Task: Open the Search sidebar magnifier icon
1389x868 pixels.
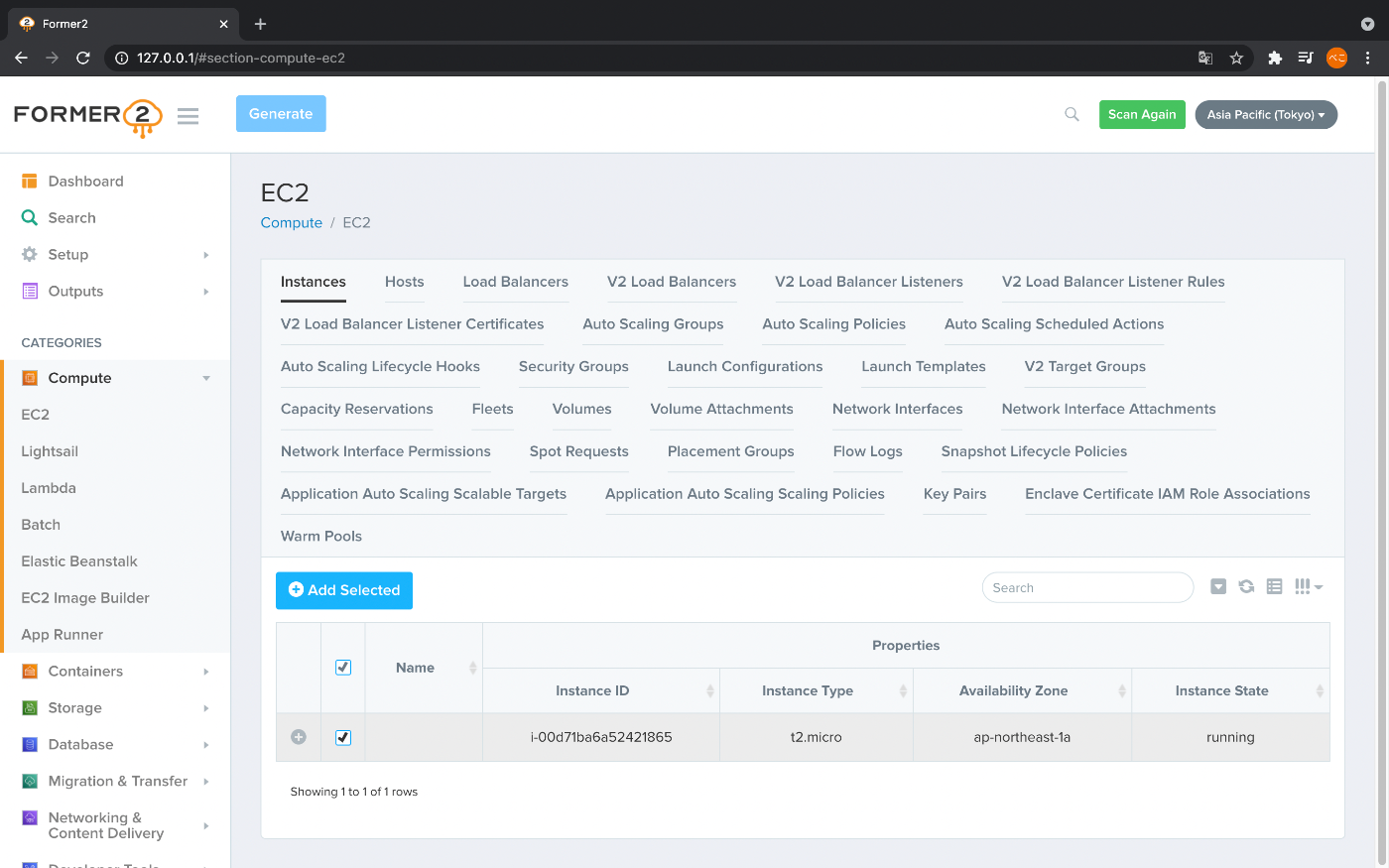Action: pyautogui.click(x=30, y=217)
